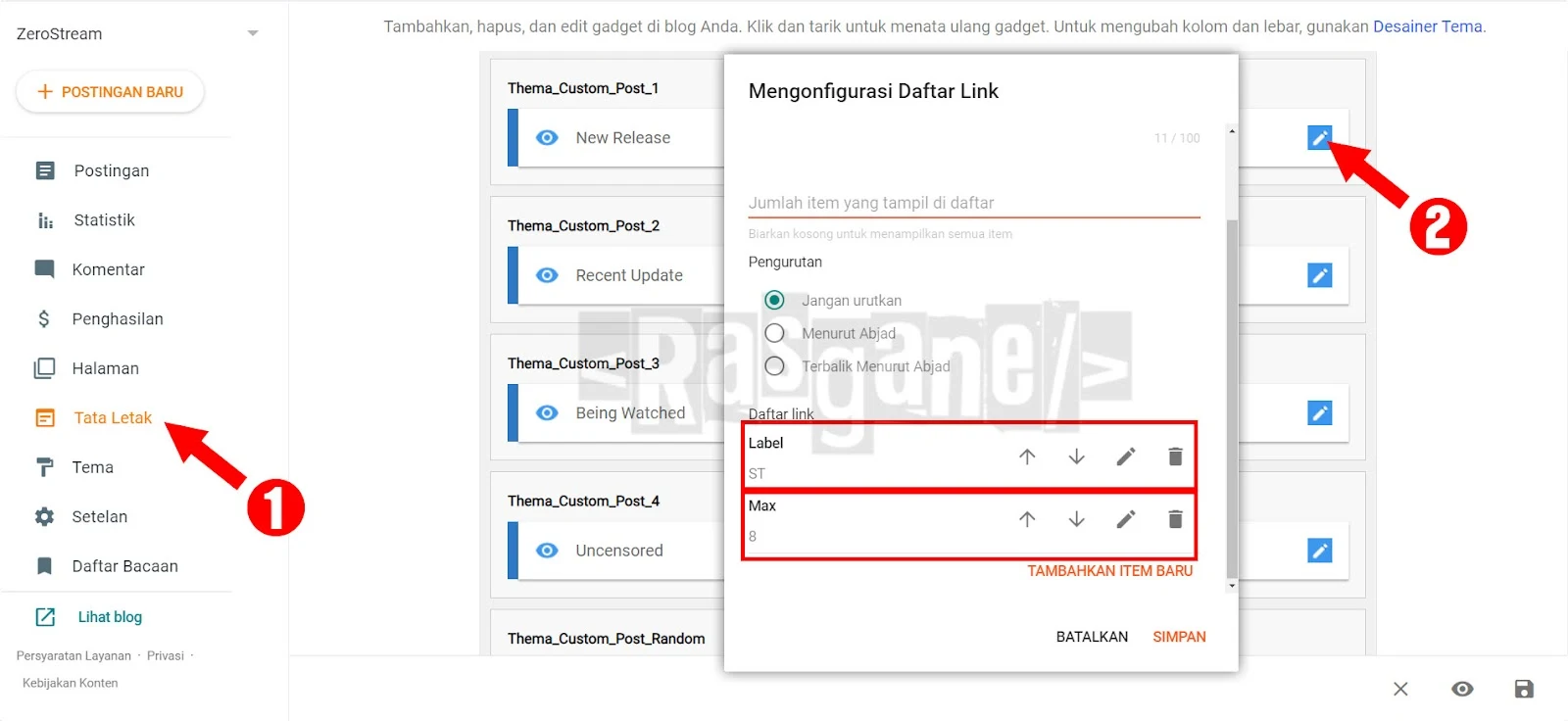This screenshot has width=1568, height=721.
Task: Move the Max link item down
Action: coord(1076,519)
